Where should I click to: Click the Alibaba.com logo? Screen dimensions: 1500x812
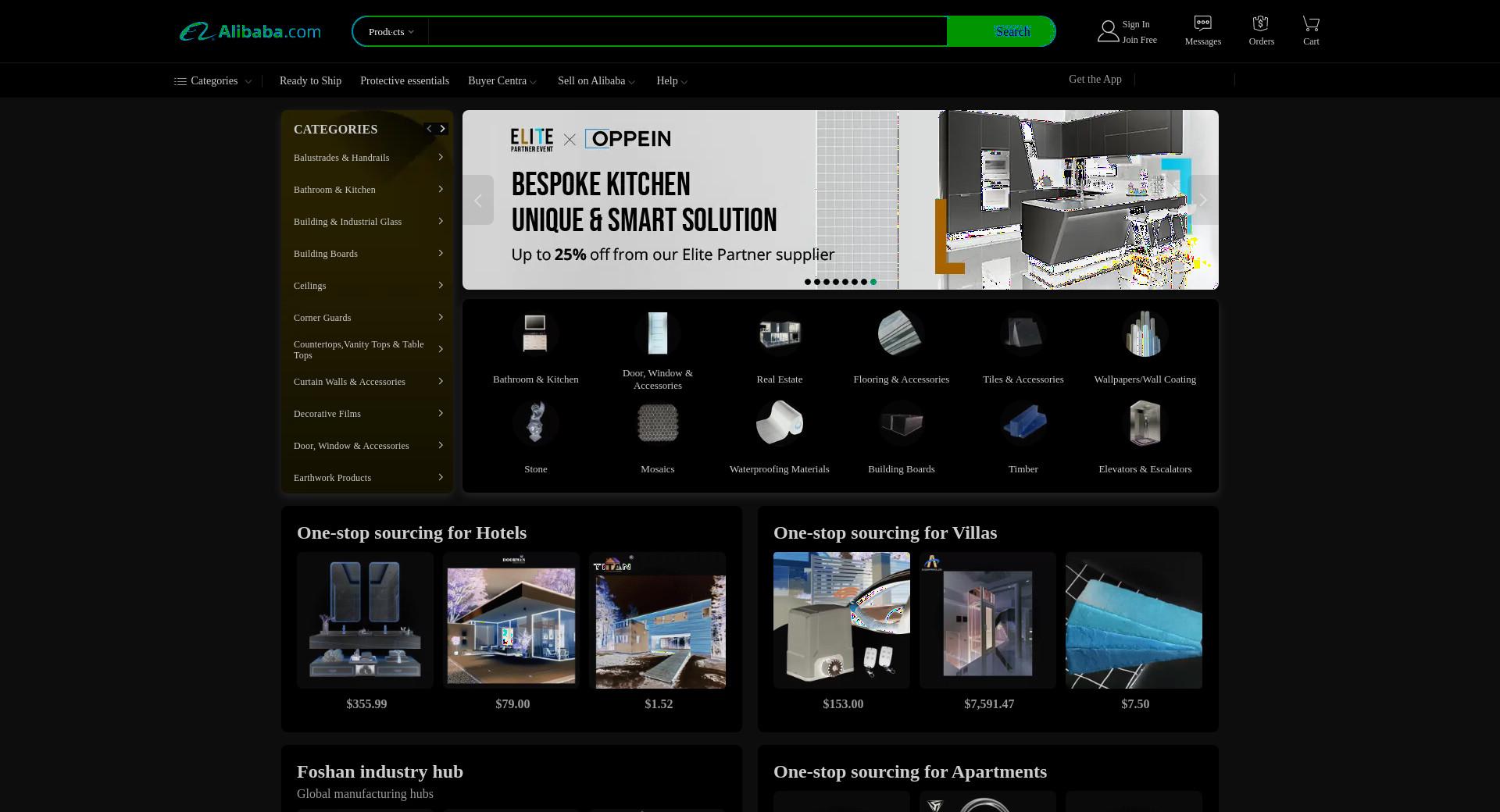[250, 32]
